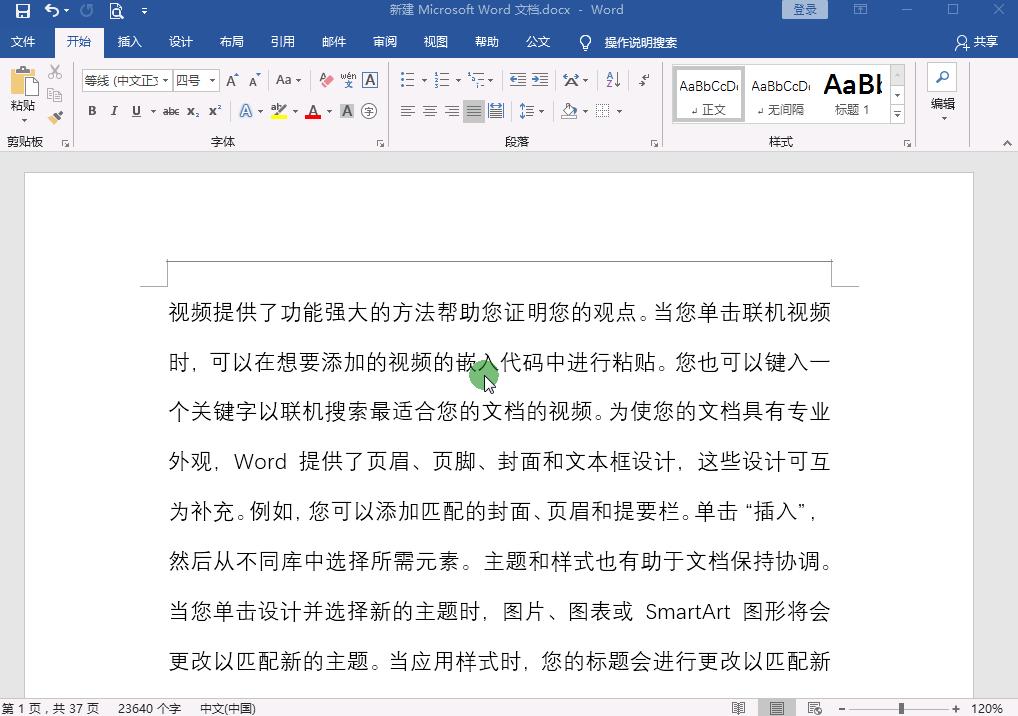The image size is (1018, 716).
Task: Toggle center paragraph alignment
Action: click(429, 111)
